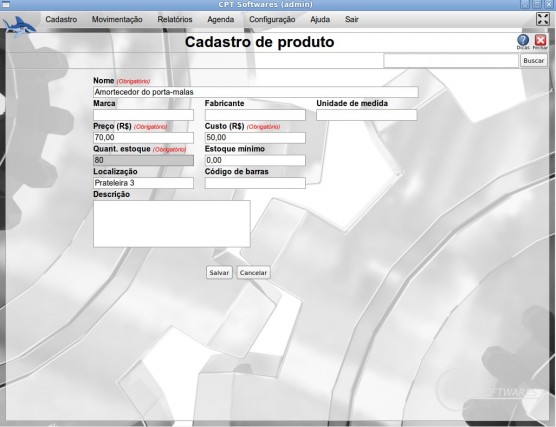The image size is (556, 427).
Task: Open the Agenda menu
Action: pos(221,19)
